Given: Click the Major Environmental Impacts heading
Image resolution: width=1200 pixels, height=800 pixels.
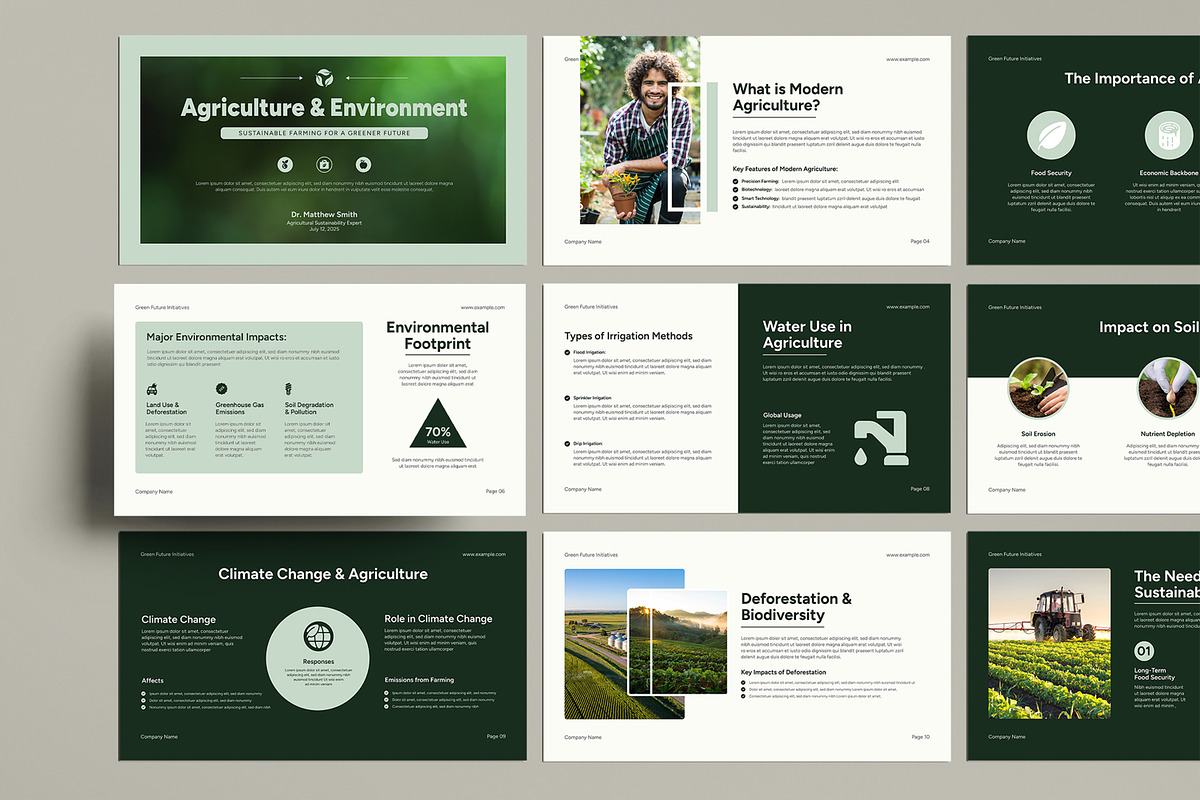Looking at the screenshot, I should [x=216, y=337].
